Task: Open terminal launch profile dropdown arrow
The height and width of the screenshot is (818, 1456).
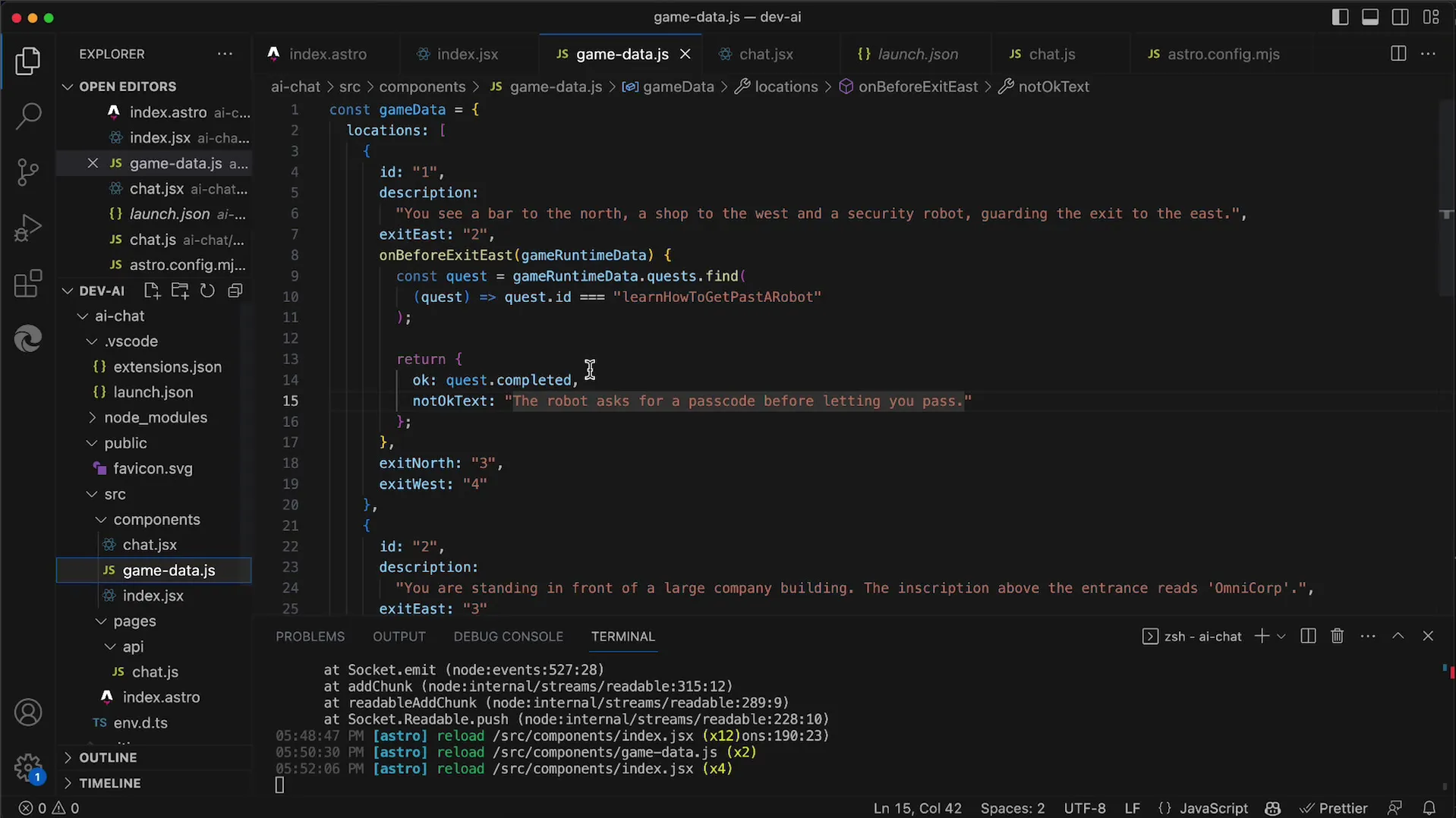Action: (x=1281, y=636)
